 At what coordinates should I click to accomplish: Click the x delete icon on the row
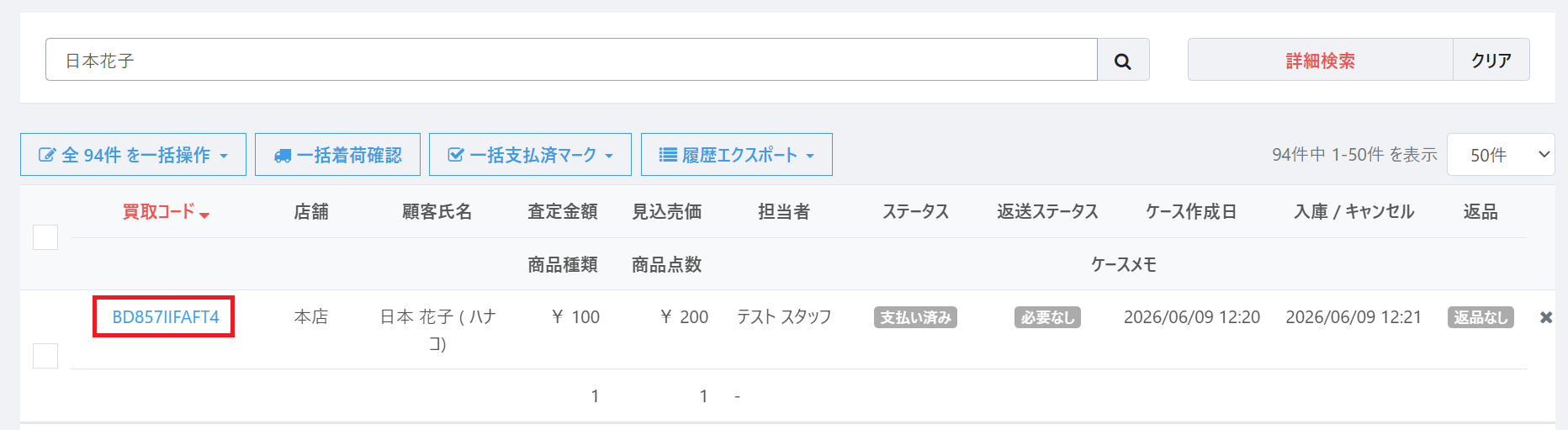[x=1546, y=317]
